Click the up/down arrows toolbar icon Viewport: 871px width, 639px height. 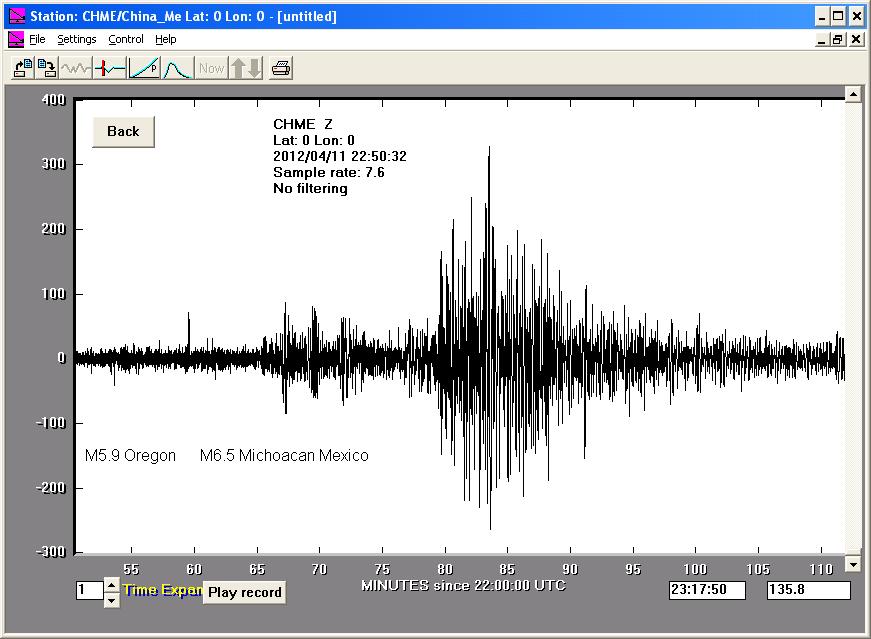pyautogui.click(x=245, y=68)
